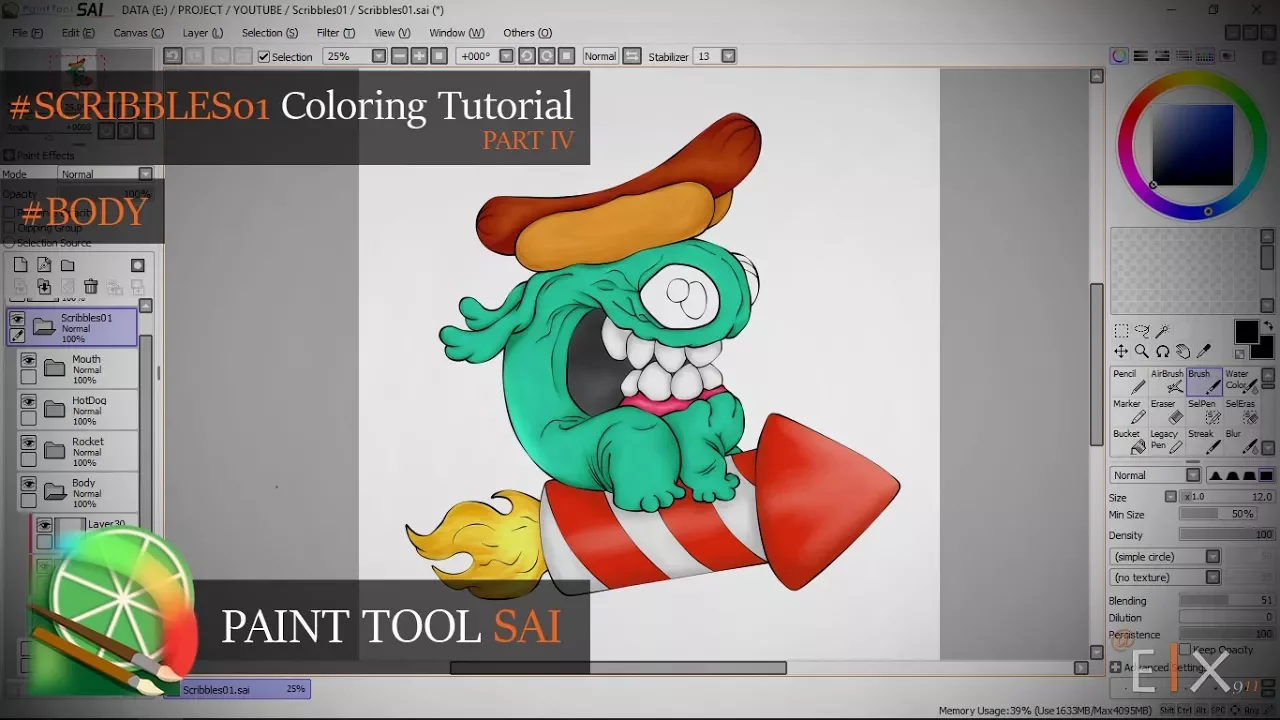1280x720 pixels.
Task: Delete the selected layer with trash icon
Action: click(x=90, y=287)
